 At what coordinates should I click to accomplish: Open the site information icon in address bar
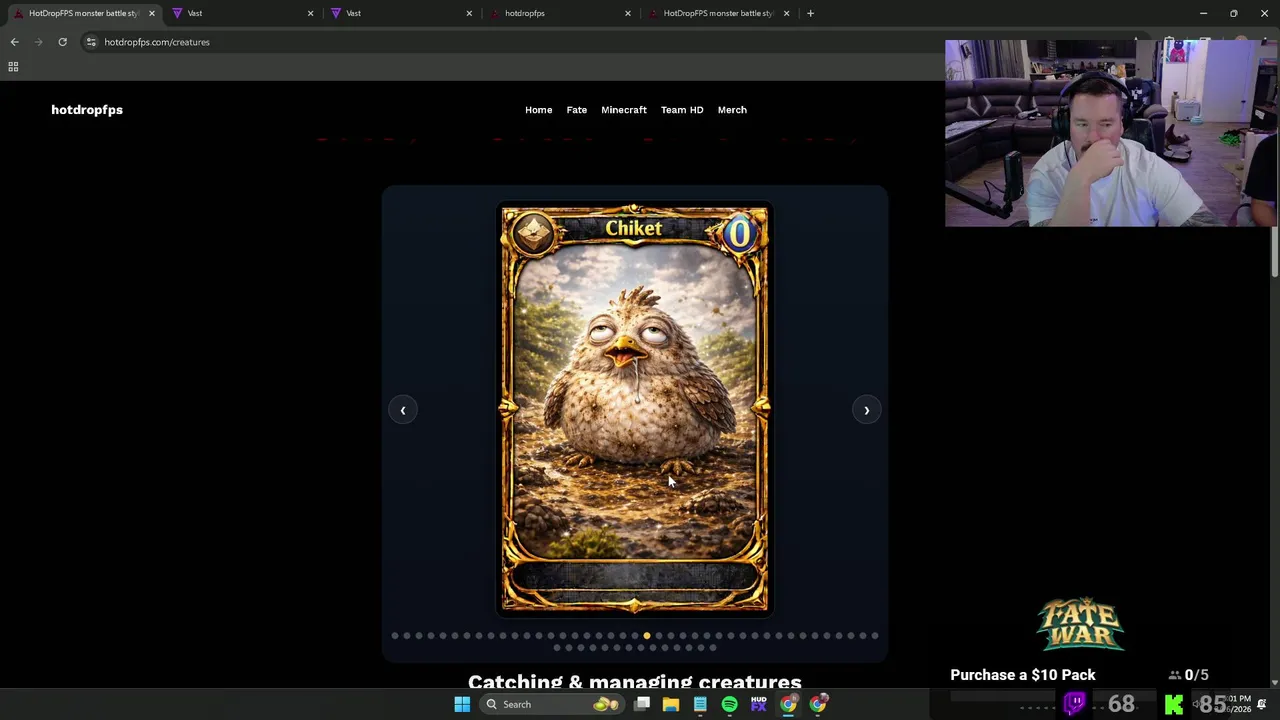point(91,42)
